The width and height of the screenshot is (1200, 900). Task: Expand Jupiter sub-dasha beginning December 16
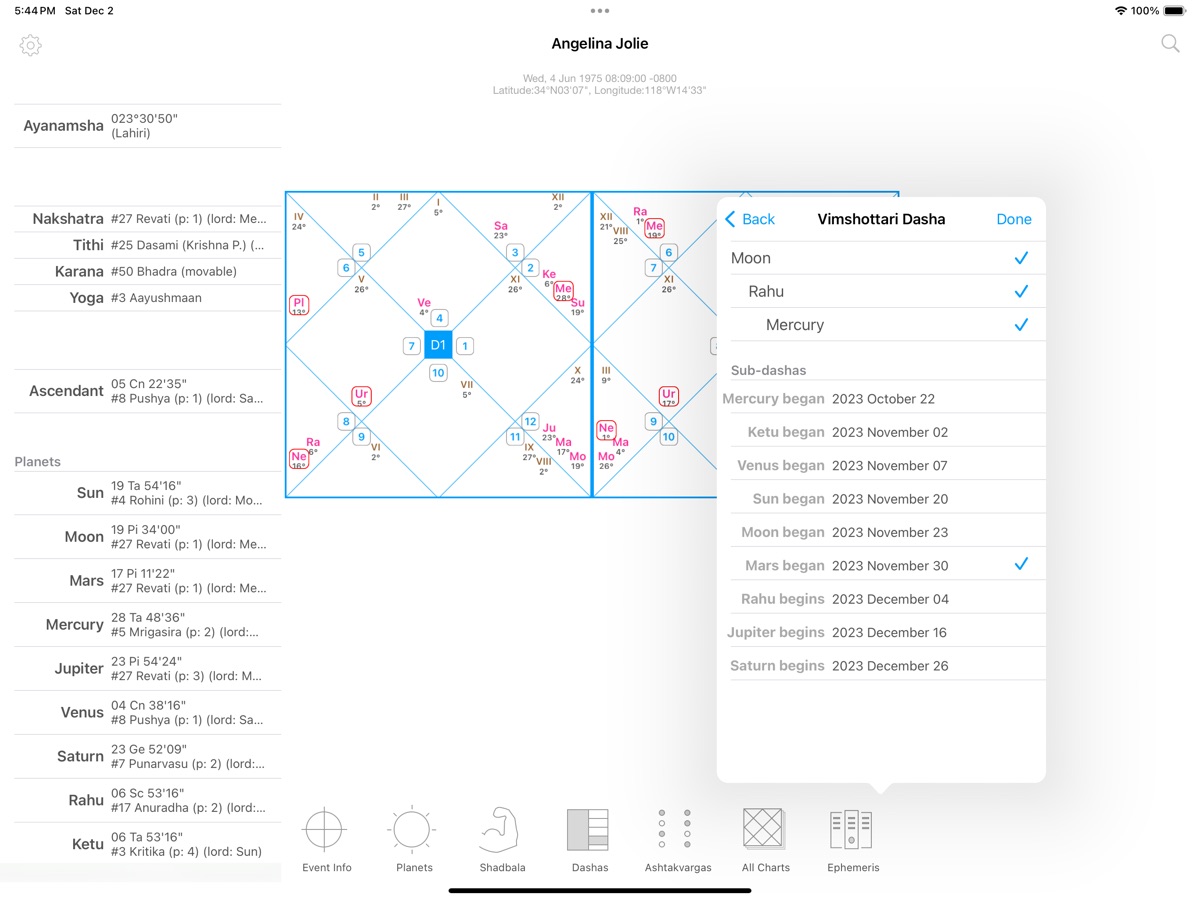click(882, 632)
